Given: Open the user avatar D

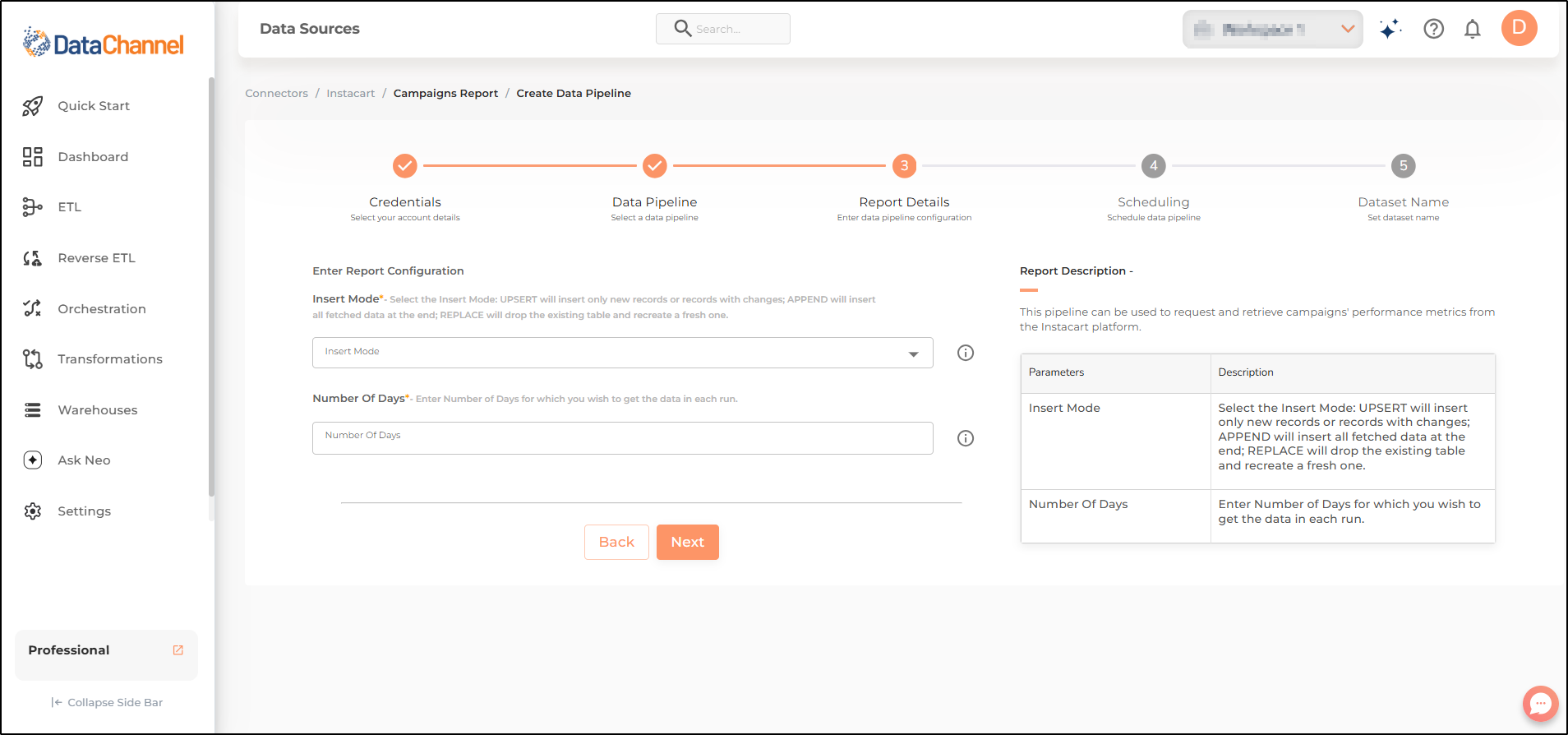Looking at the screenshot, I should click(x=1519, y=28).
